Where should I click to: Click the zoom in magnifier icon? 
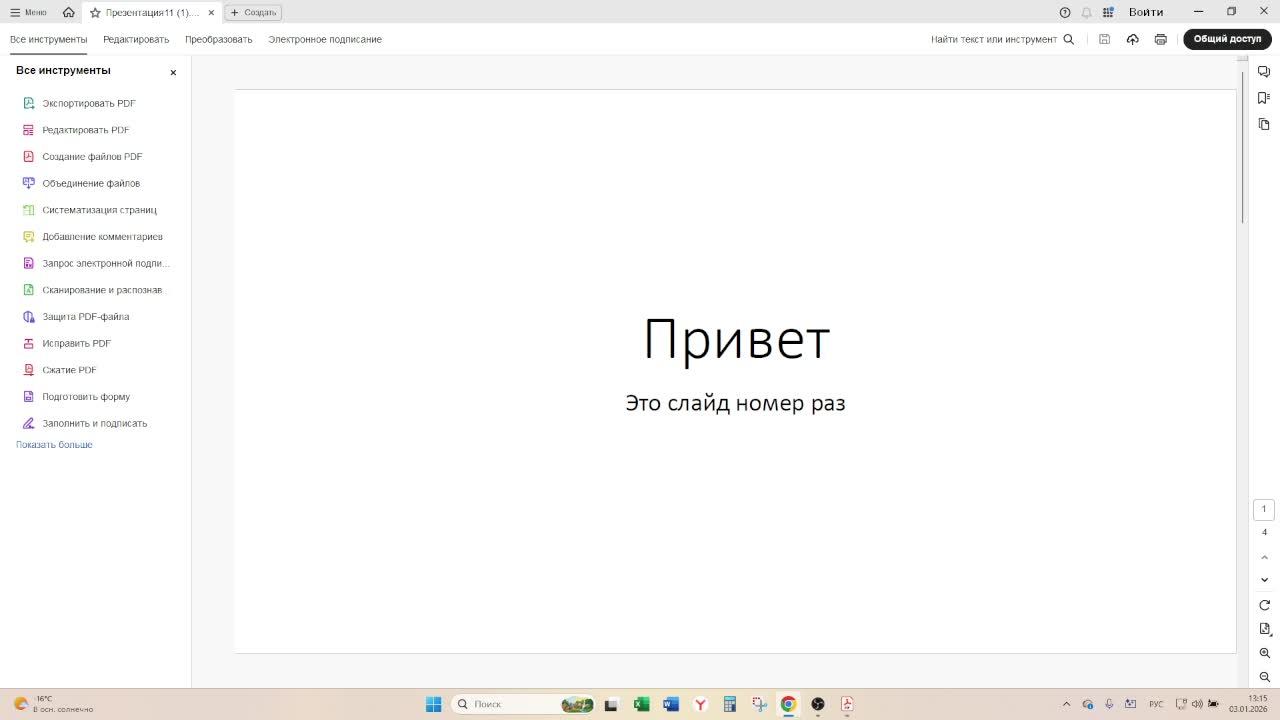click(x=1264, y=653)
